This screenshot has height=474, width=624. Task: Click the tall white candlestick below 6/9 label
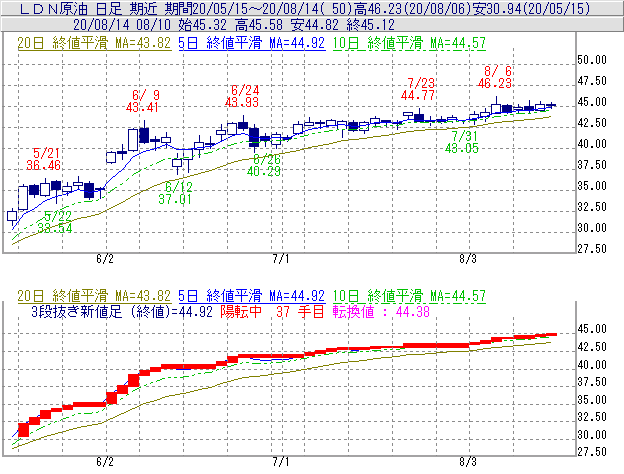click(133, 140)
